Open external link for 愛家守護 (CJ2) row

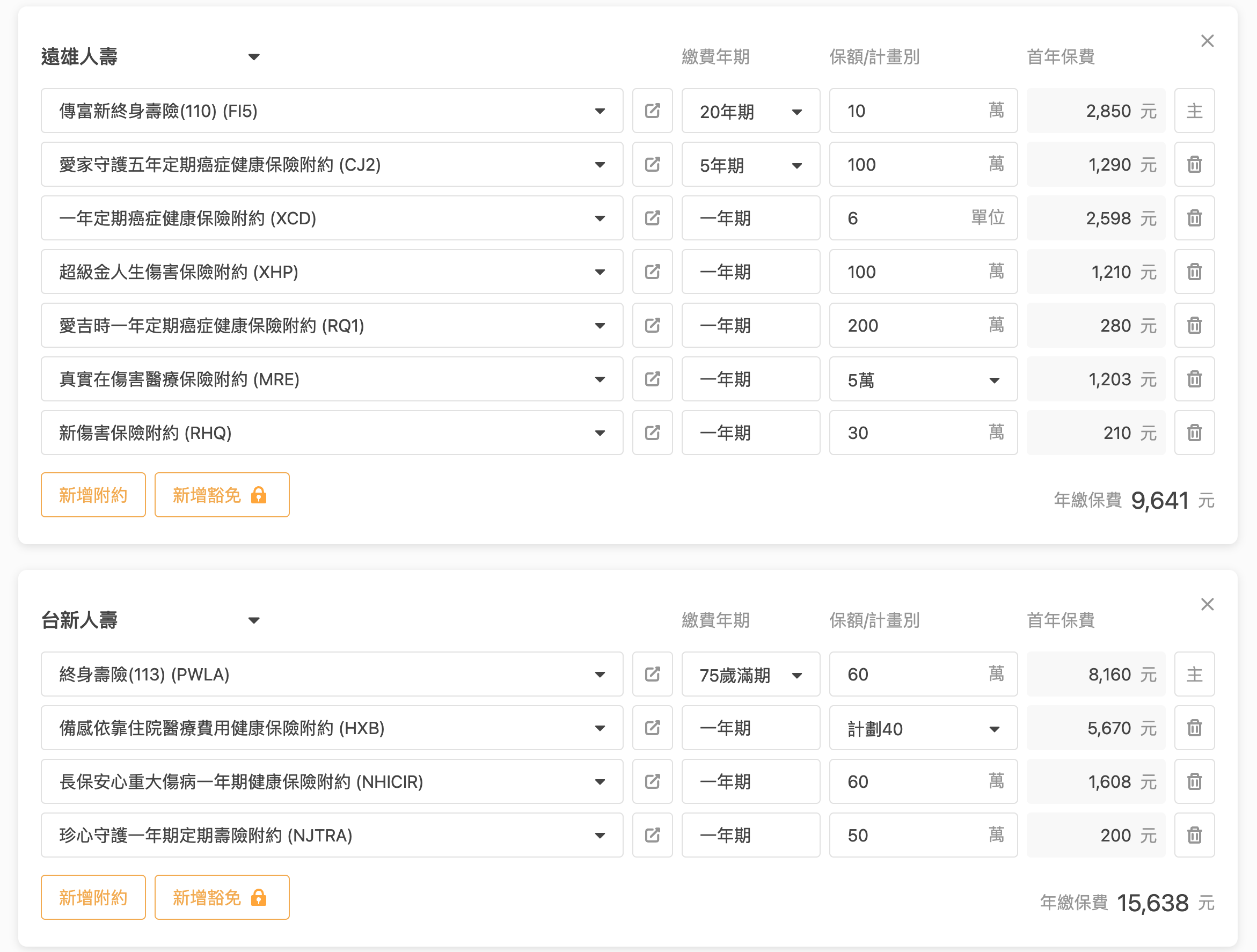pyautogui.click(x=652, y=165)
